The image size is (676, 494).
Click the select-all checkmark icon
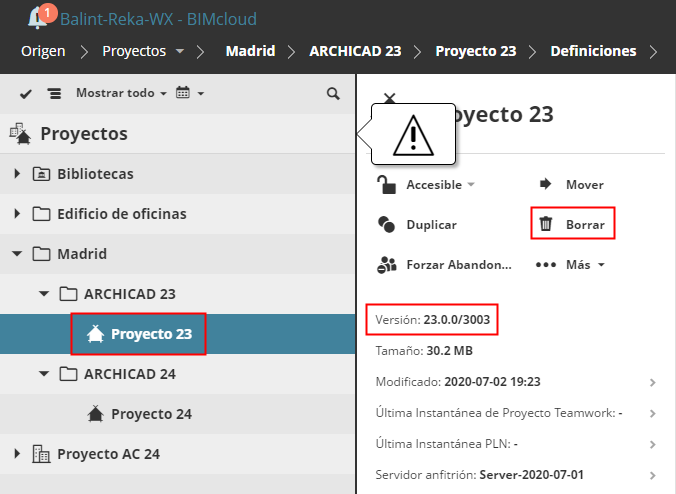(x=26, y=94)
